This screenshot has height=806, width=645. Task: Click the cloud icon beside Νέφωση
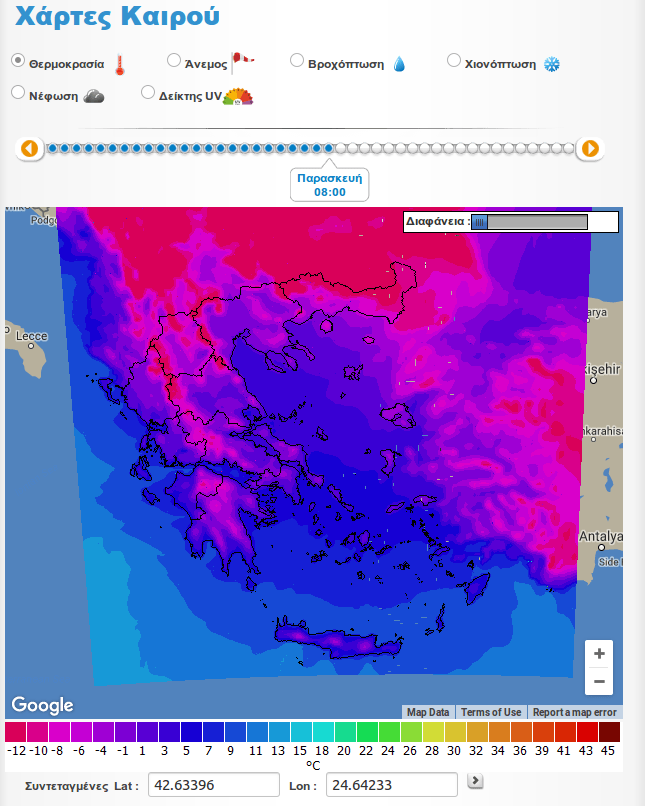93,96
